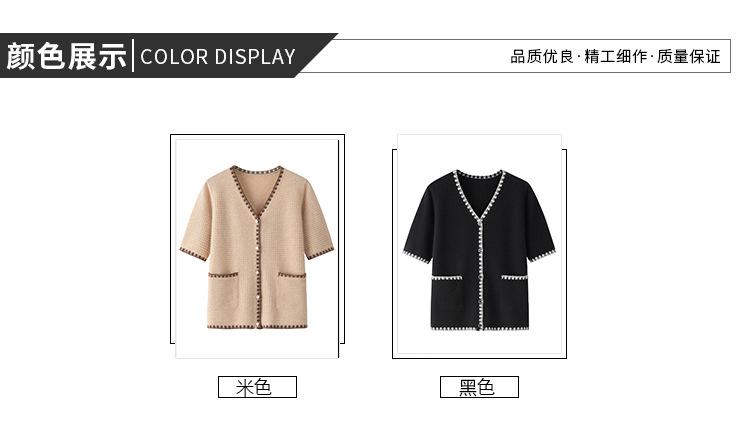This screenshot has height=435, width=750.
Task: Click the beige cardigan's V-neck collar
Action: pos(257,191)
